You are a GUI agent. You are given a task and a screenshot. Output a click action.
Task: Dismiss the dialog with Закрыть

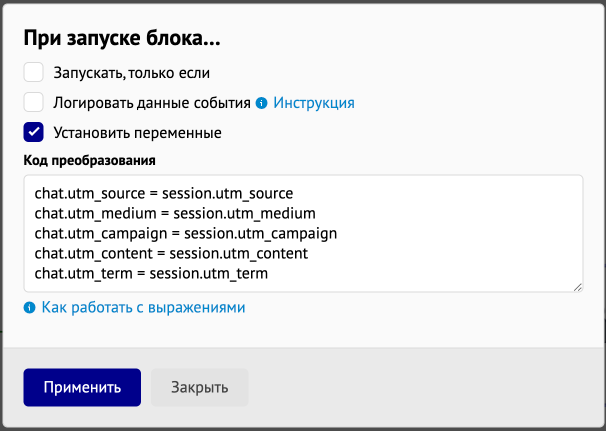[199, 387]
